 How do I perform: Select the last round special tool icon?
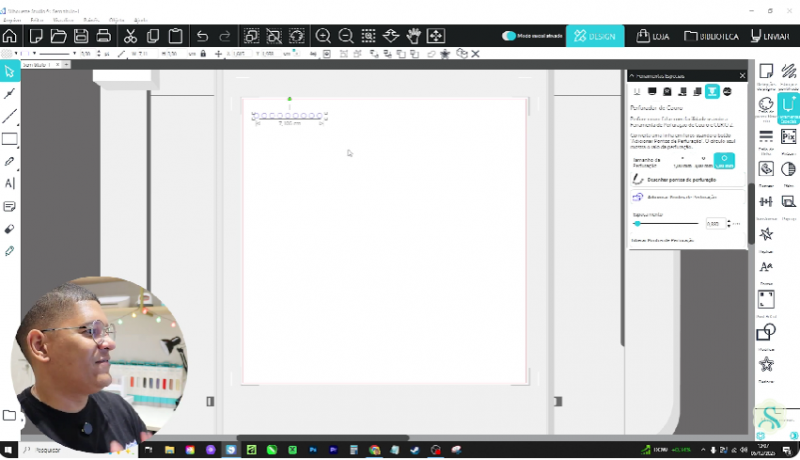[727, 91]
